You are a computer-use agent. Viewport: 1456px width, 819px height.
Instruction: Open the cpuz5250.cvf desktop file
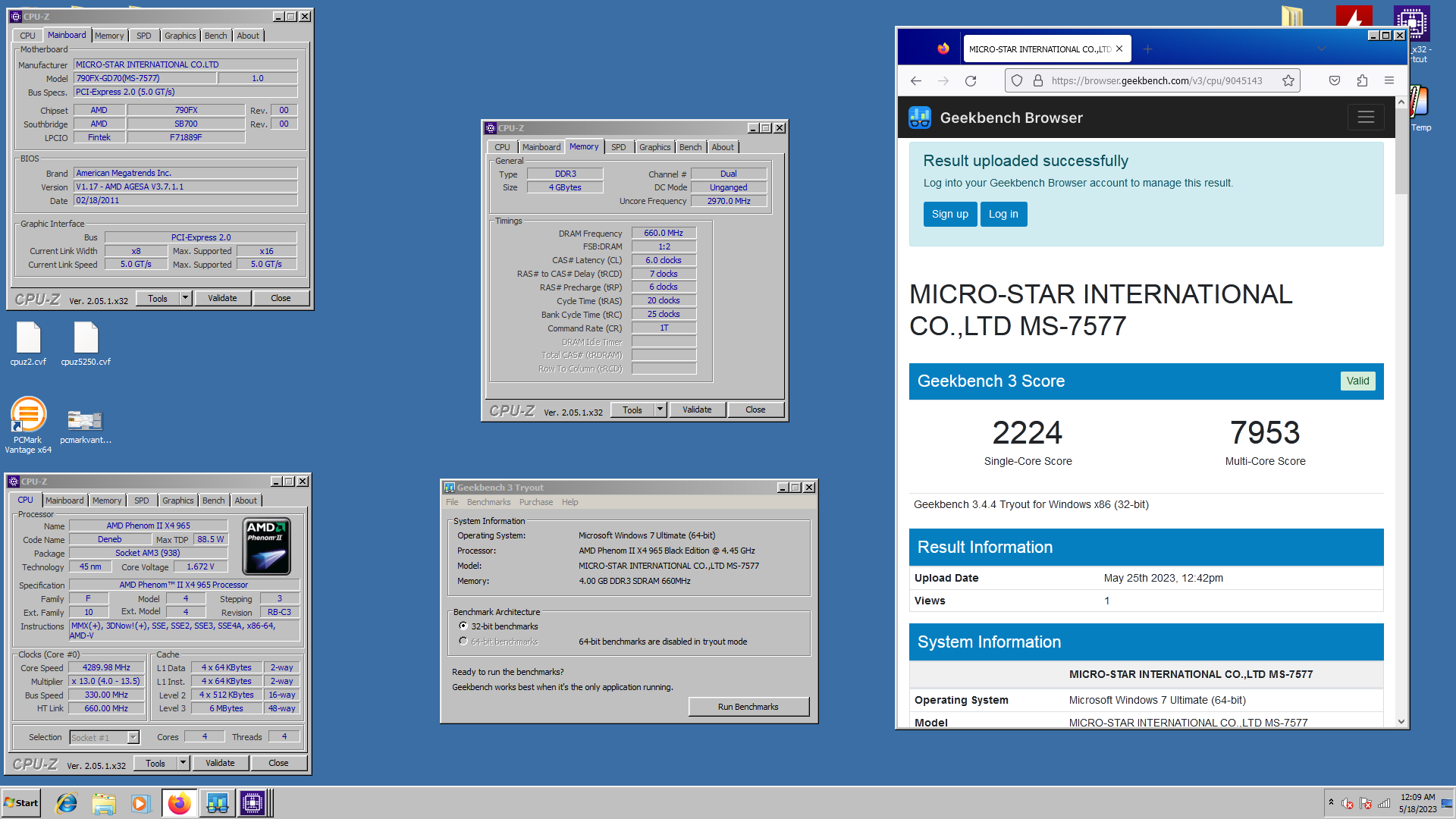pyautogui.click(x=86, y=344)
